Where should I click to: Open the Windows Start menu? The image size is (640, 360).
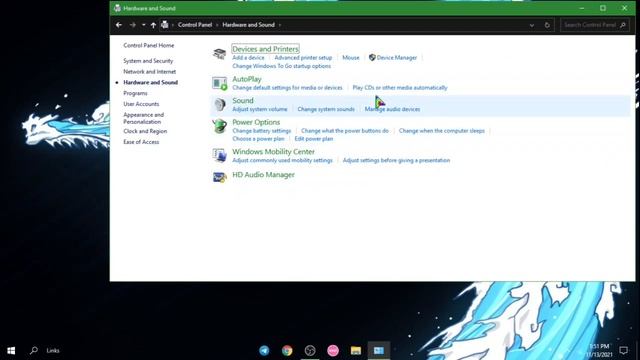point(11,351)
